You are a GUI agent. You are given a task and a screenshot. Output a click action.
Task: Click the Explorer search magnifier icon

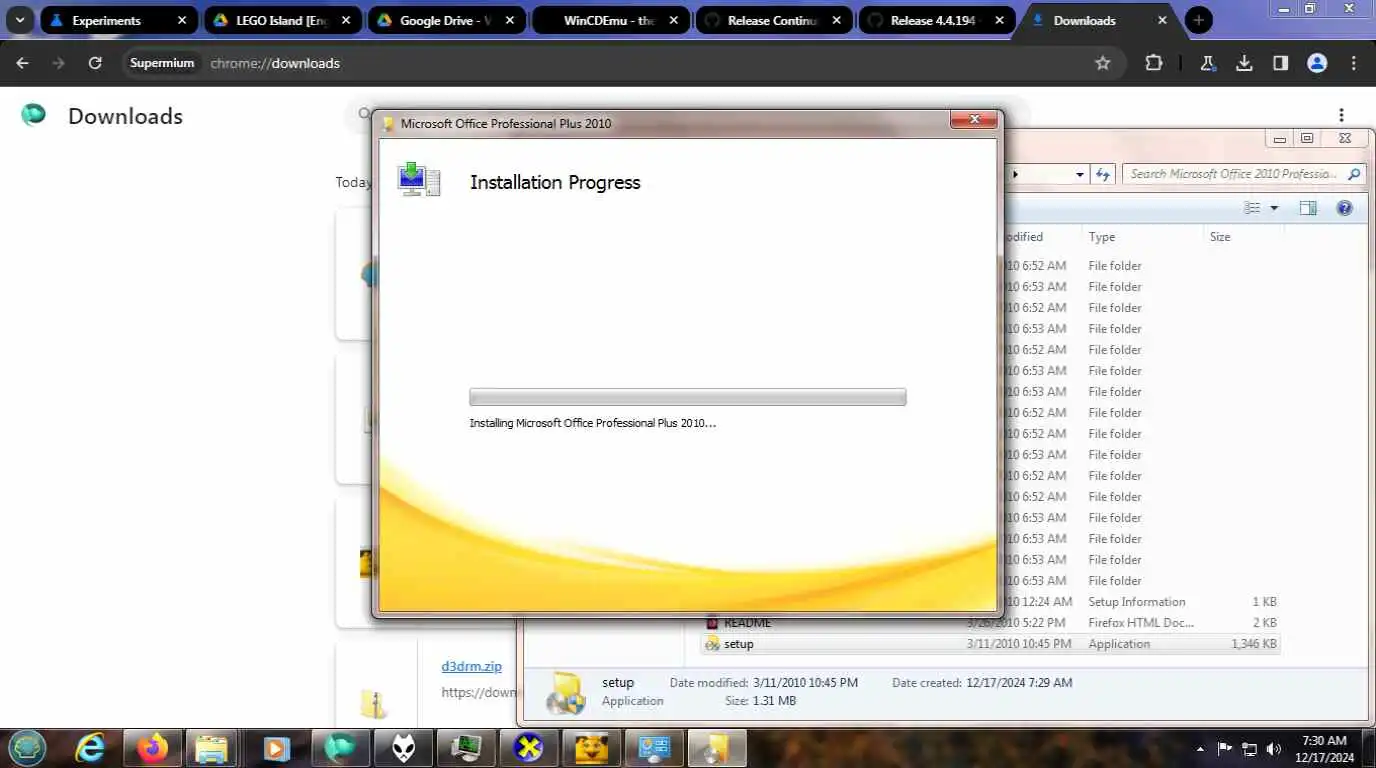1354,174
